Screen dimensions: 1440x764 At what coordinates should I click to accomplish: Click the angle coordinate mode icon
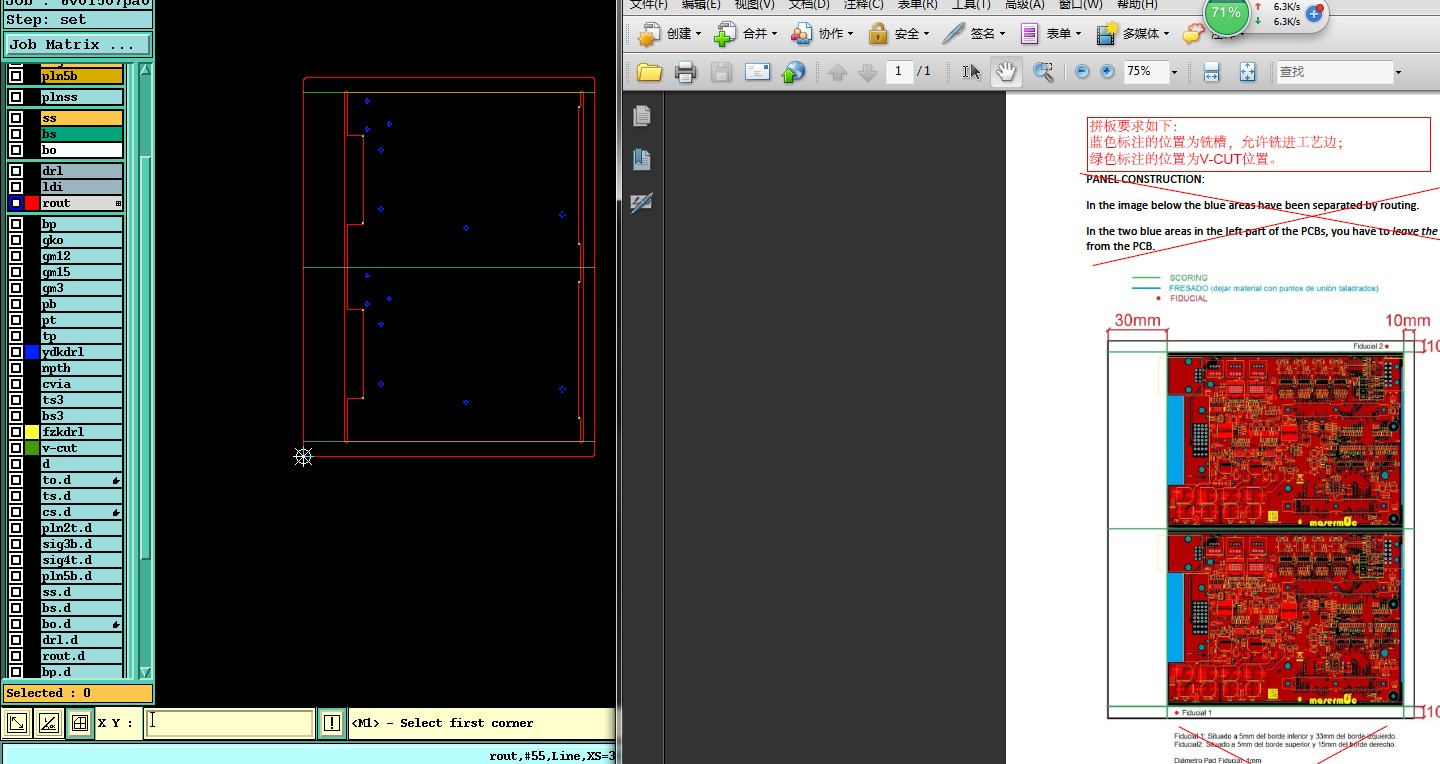pyautogui.click(x=48, y=723)
